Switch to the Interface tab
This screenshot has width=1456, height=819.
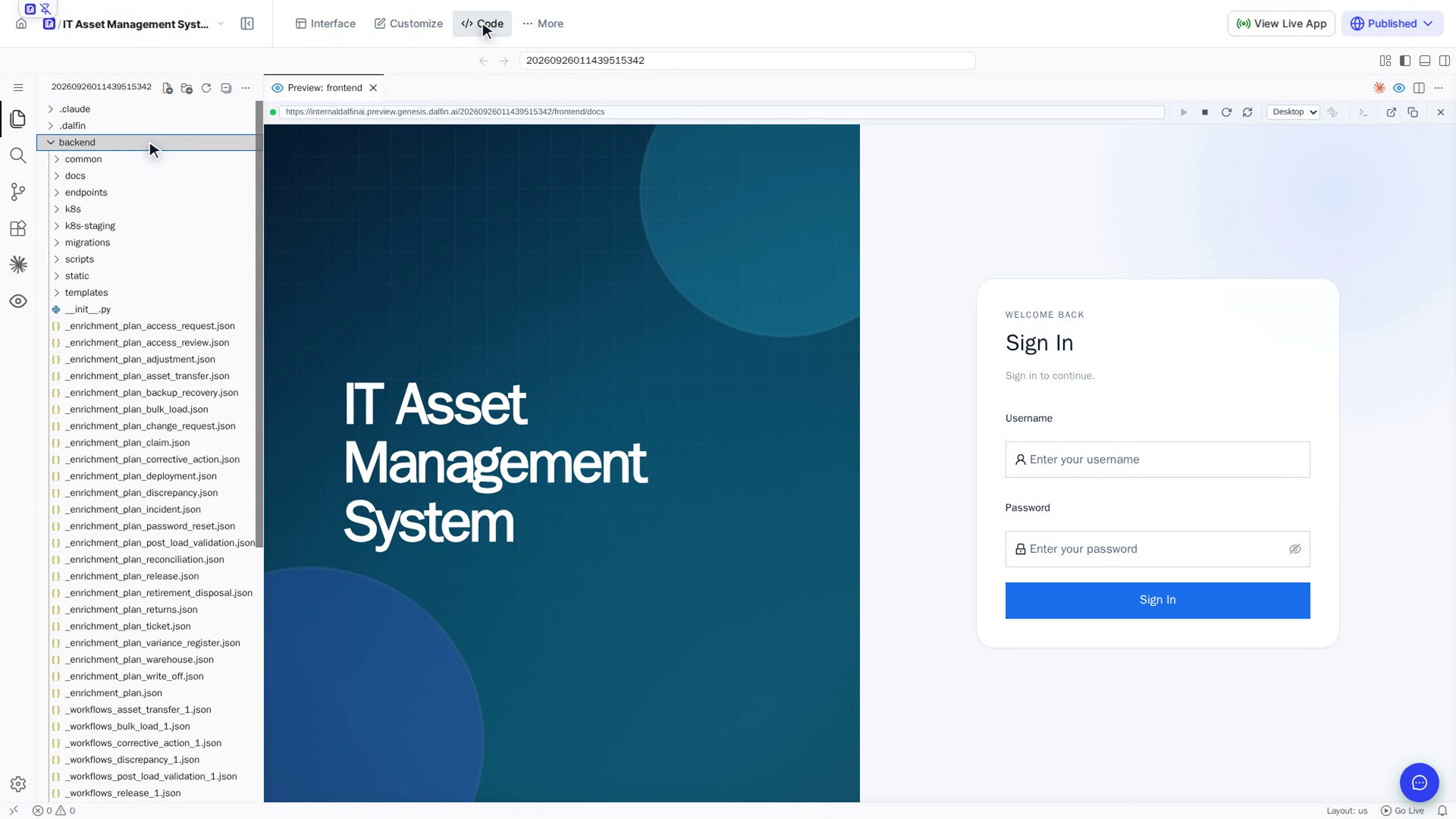[x=325, y=24]
